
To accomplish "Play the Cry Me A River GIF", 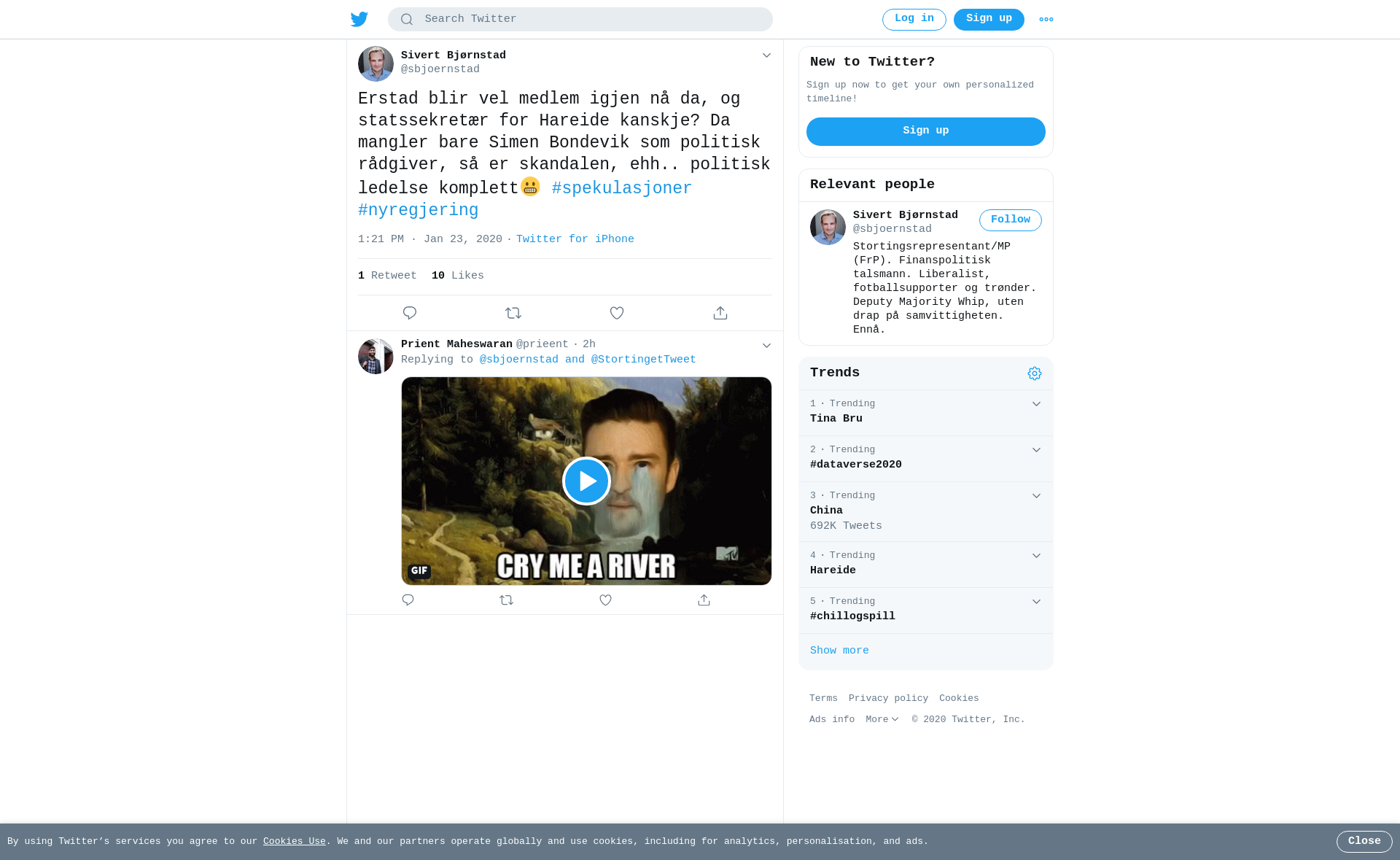I will 586,481.
